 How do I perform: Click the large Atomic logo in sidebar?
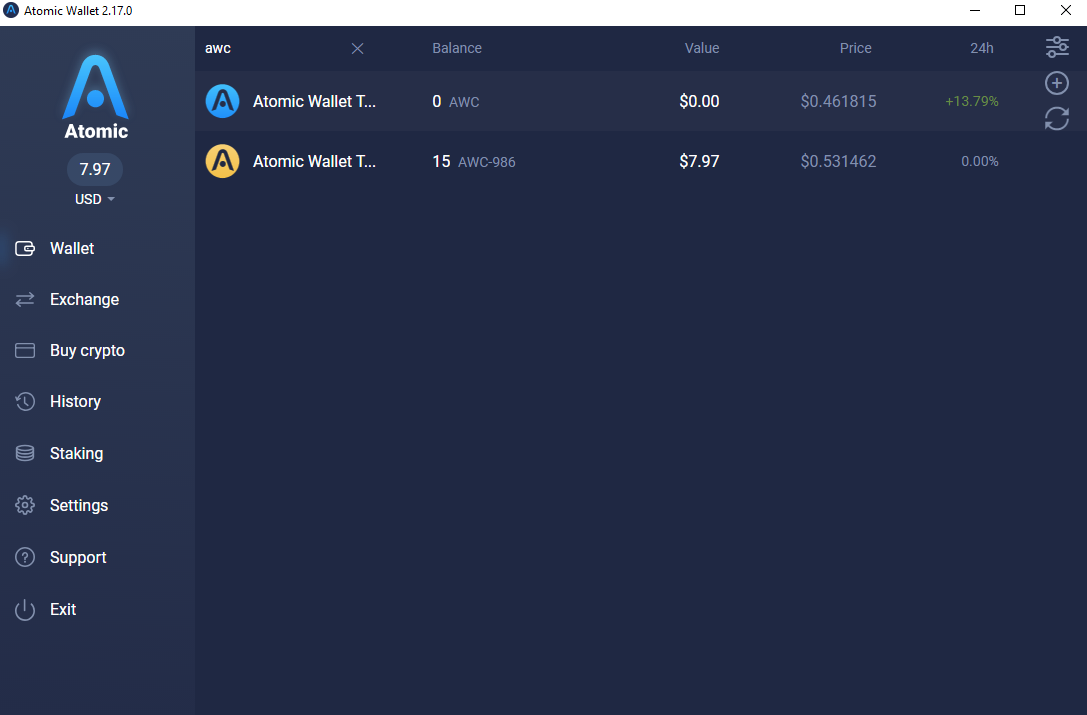pos(96,96)
